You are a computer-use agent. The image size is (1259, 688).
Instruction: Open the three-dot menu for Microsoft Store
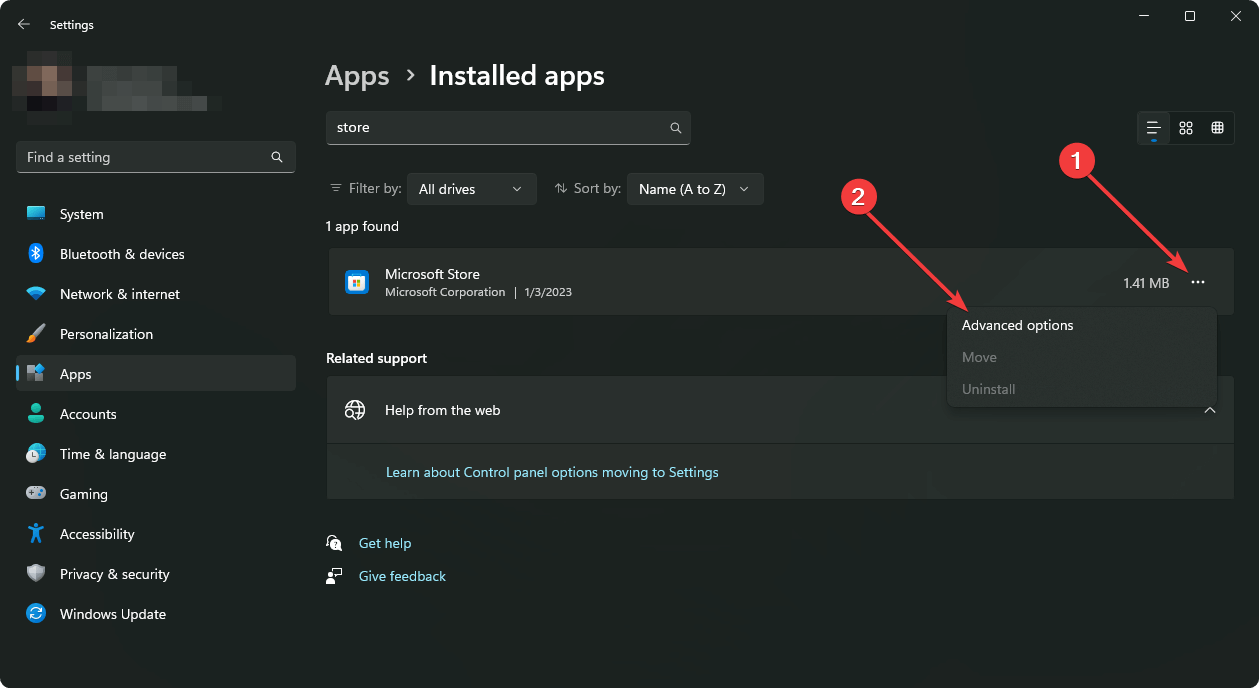[1198, 282]
